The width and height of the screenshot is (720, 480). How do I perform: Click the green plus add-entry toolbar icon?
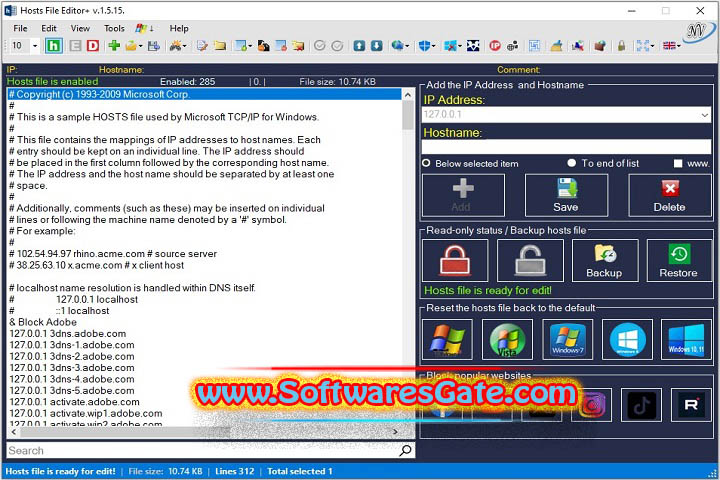tap(114, 45)
